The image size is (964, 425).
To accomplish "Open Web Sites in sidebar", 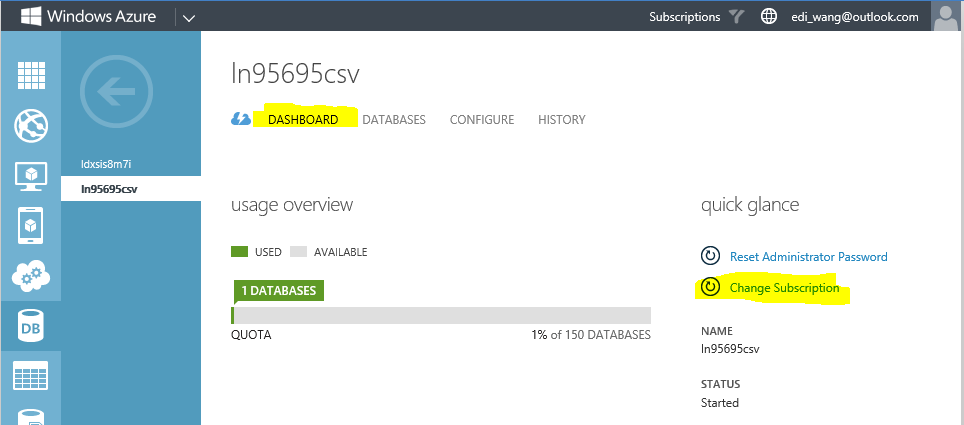I will coord(31,125).
